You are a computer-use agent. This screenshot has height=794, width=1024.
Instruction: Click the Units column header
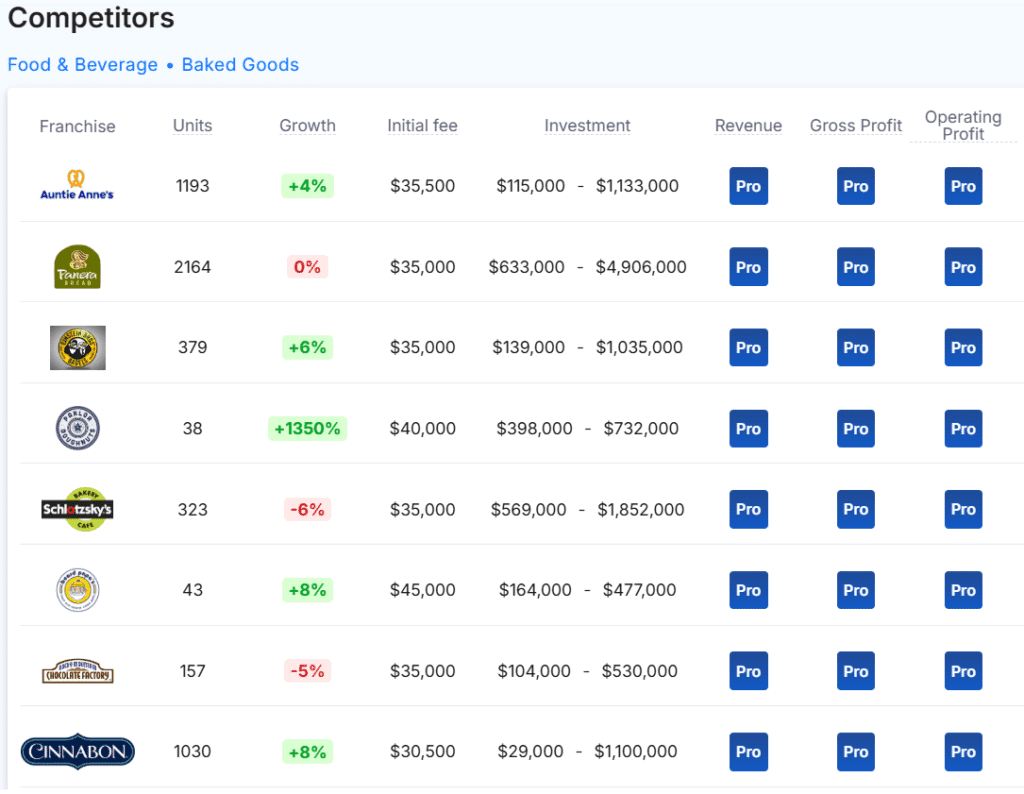193,125
